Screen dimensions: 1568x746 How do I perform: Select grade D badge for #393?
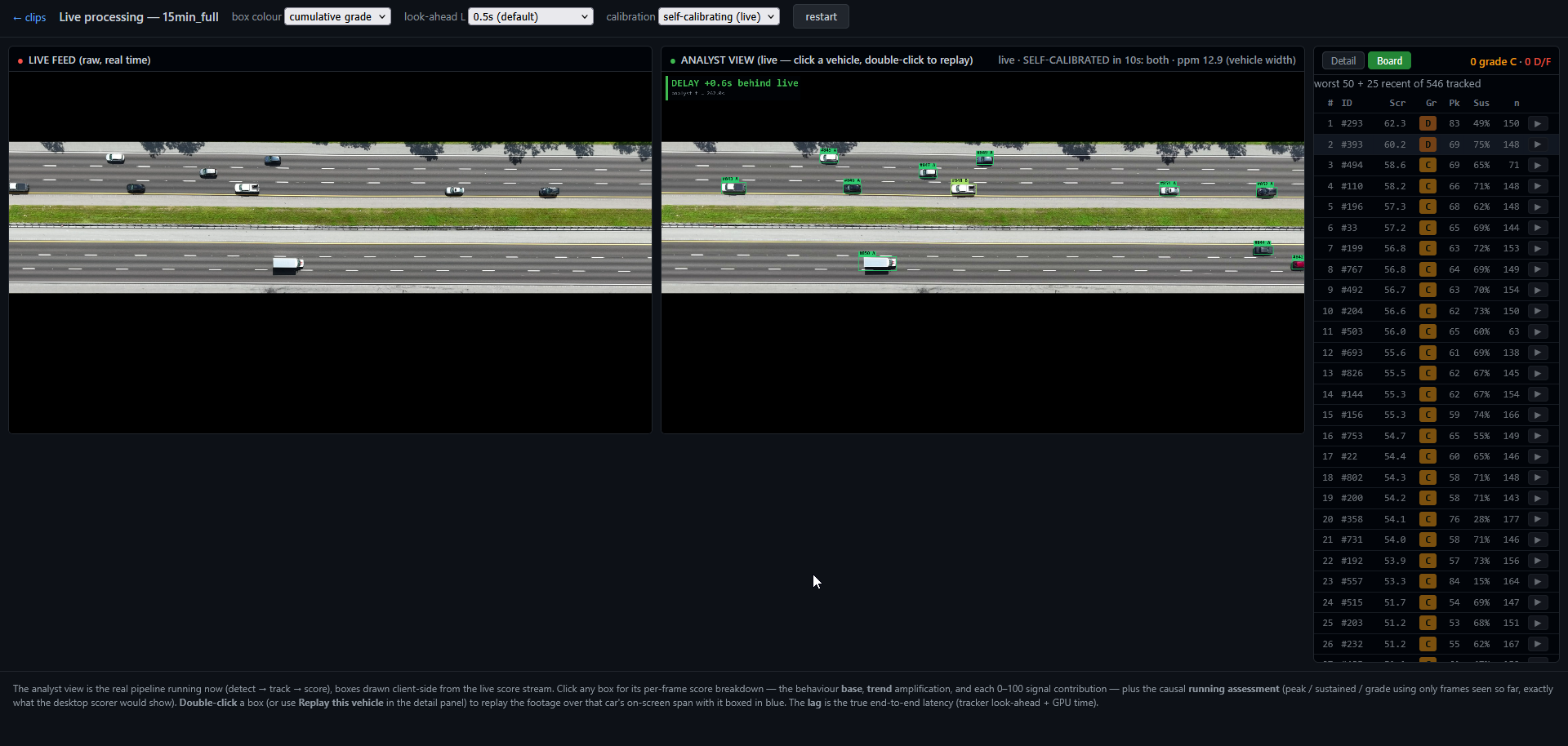(x=1428, y=144)
